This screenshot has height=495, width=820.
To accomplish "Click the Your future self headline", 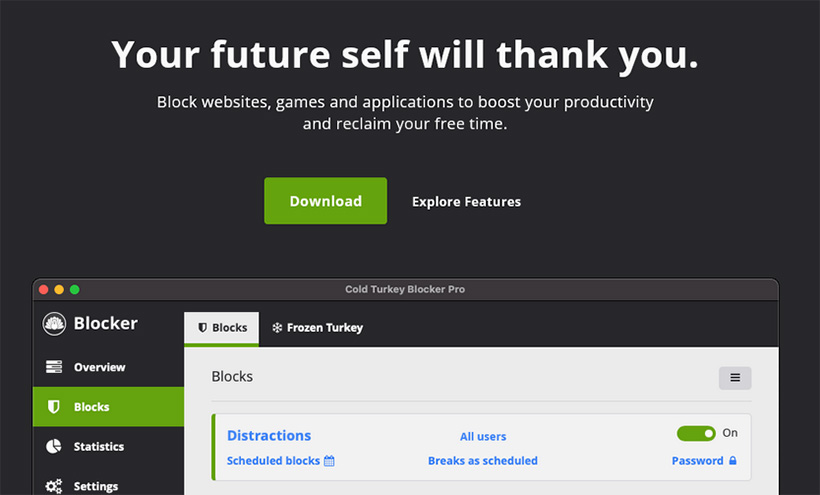I will point(405,55).
